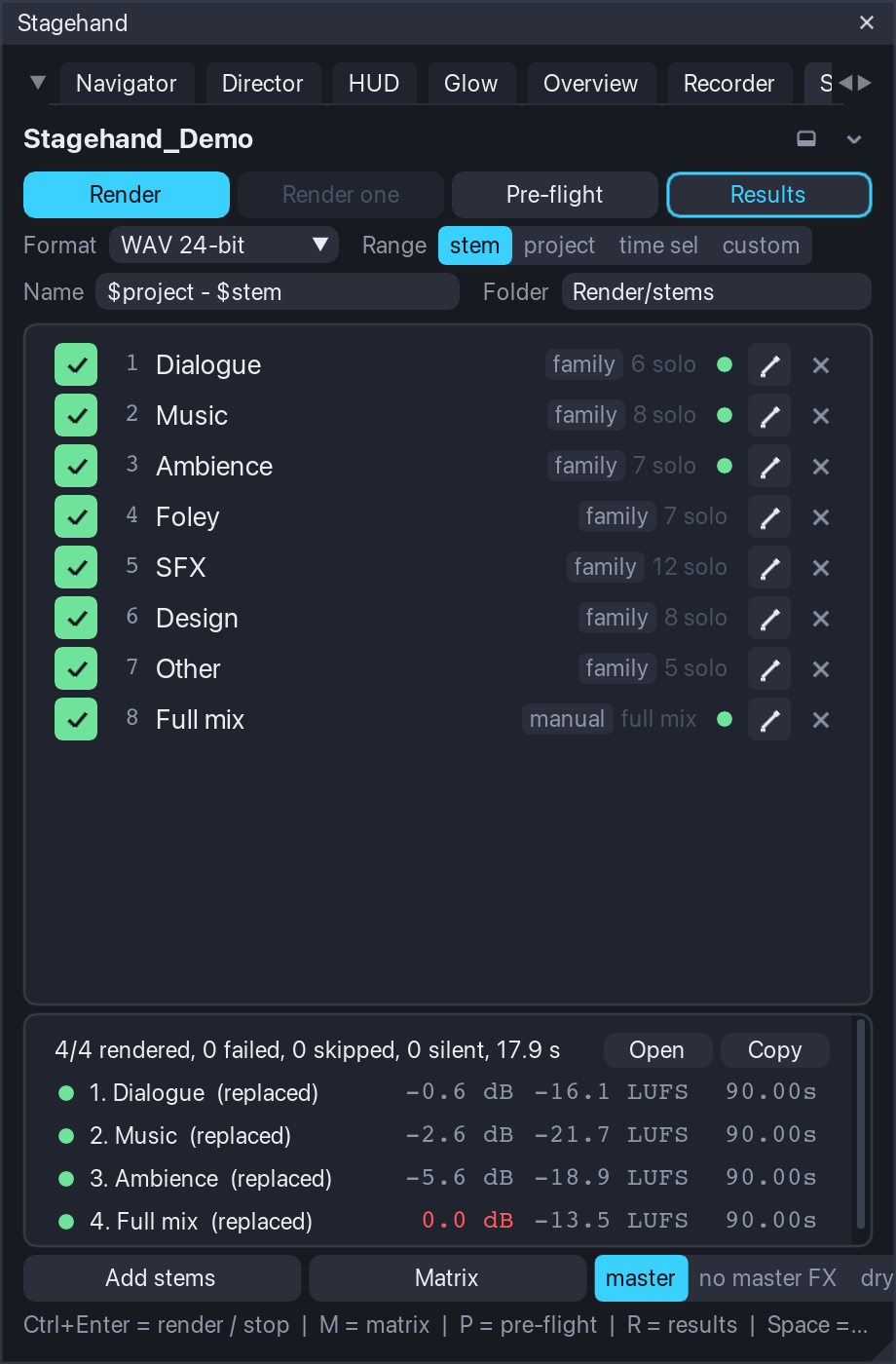
Task: Switch to the HUD tab
Action: point(374,84)
